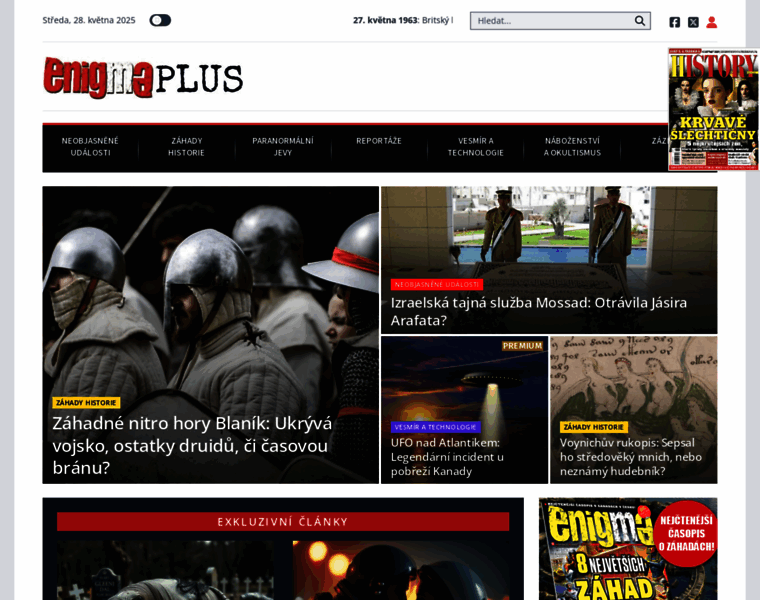Open Neobjasněné události menu

tap(90, 147)
